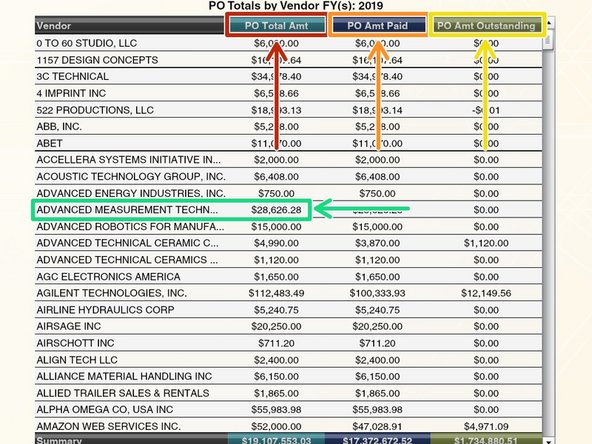Click Airsage PO total $20,250.00
592x444 pixels.
click(276, 327)
